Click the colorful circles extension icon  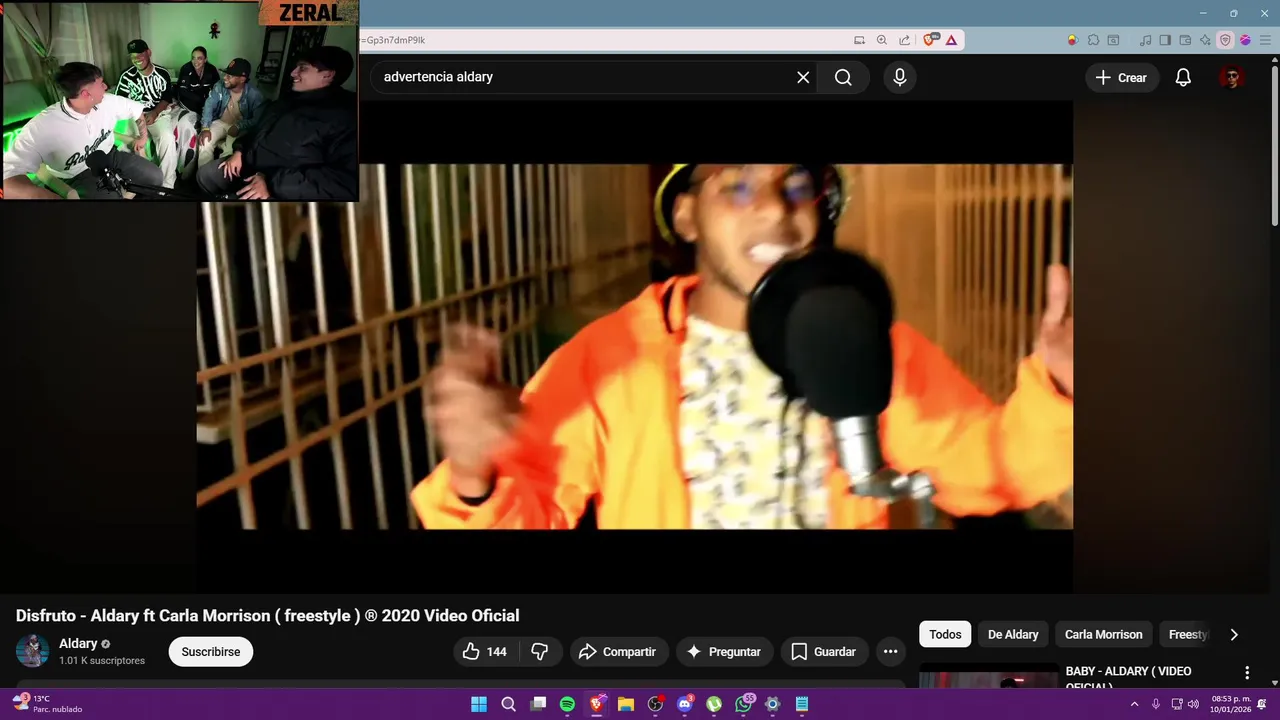1073,40
